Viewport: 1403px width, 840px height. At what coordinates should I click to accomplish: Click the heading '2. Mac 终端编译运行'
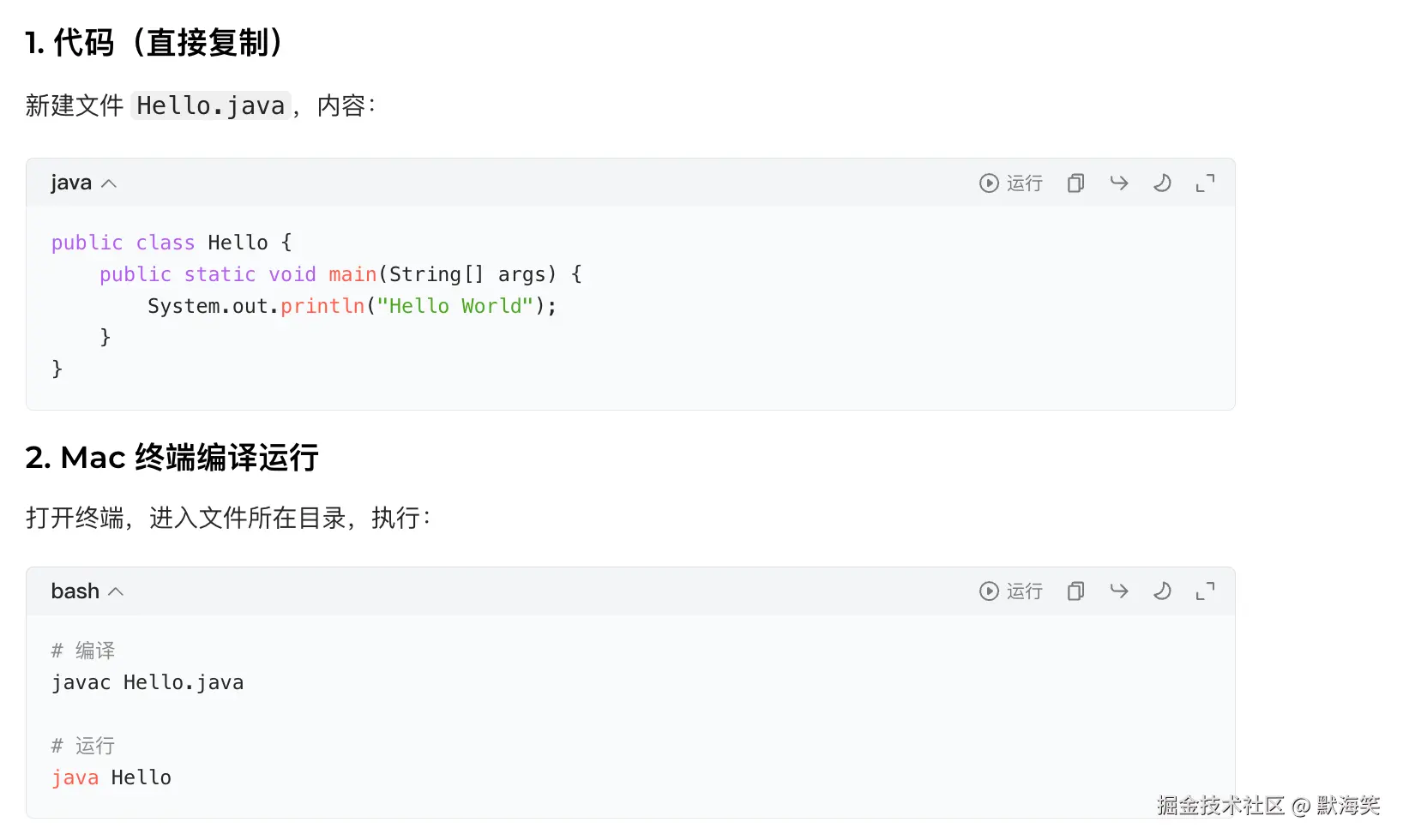point(172,458)
